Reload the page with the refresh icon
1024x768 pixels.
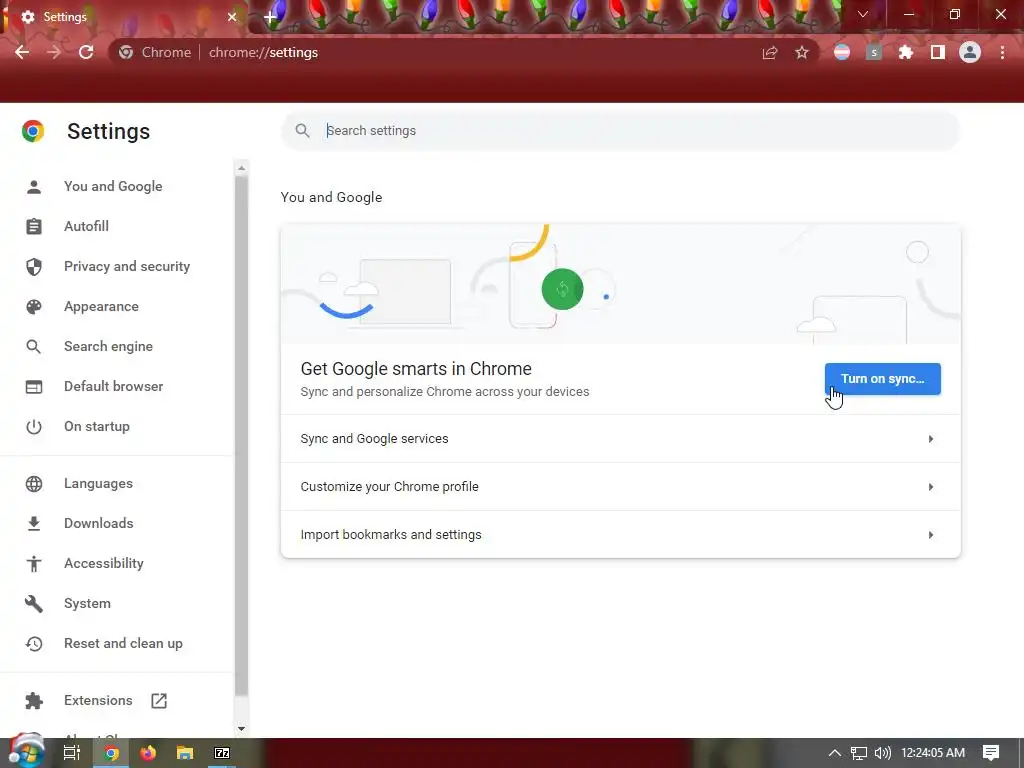click(86, 52)
